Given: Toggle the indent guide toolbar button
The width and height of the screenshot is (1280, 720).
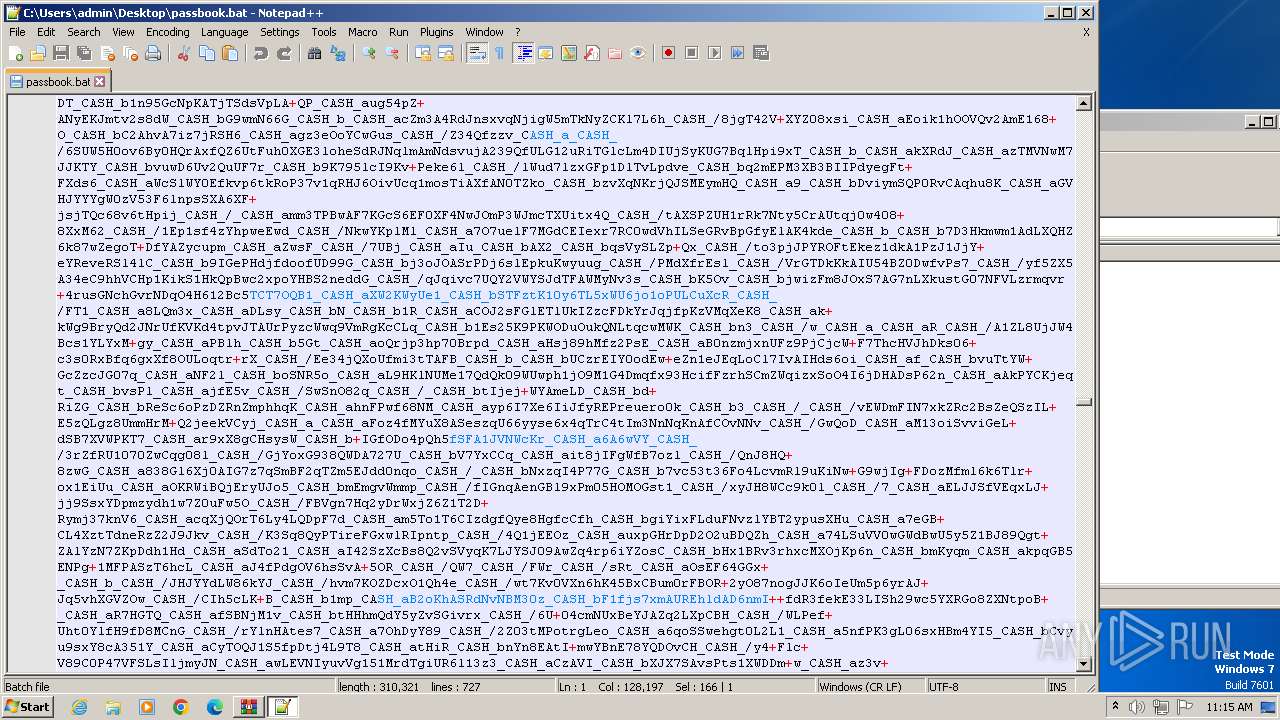Looking at the screenshot, I should tap(524, 53).
